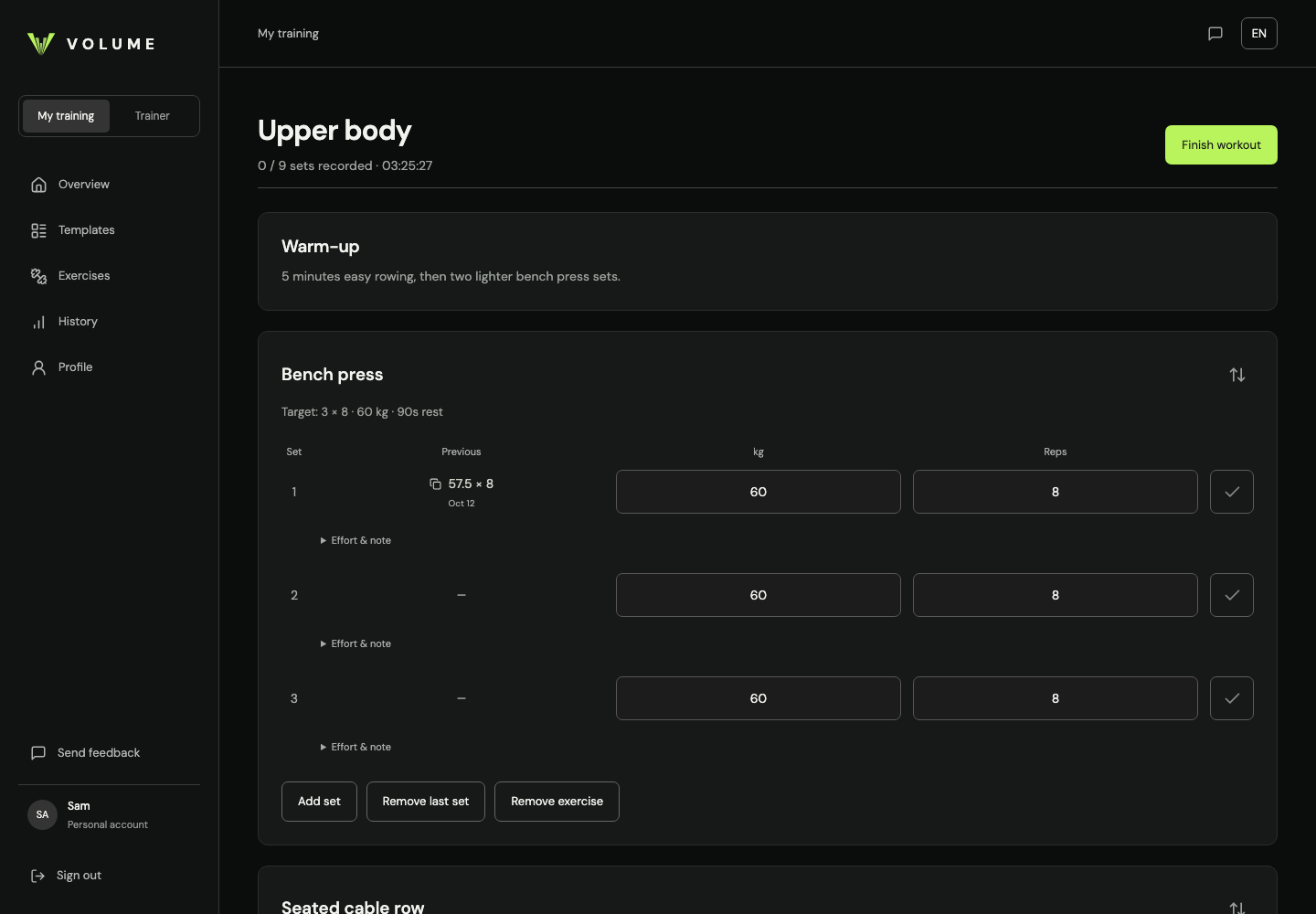The image size is (1316, 914).
Task: Open Profile in the sidebar
Action: click(109, 367)
